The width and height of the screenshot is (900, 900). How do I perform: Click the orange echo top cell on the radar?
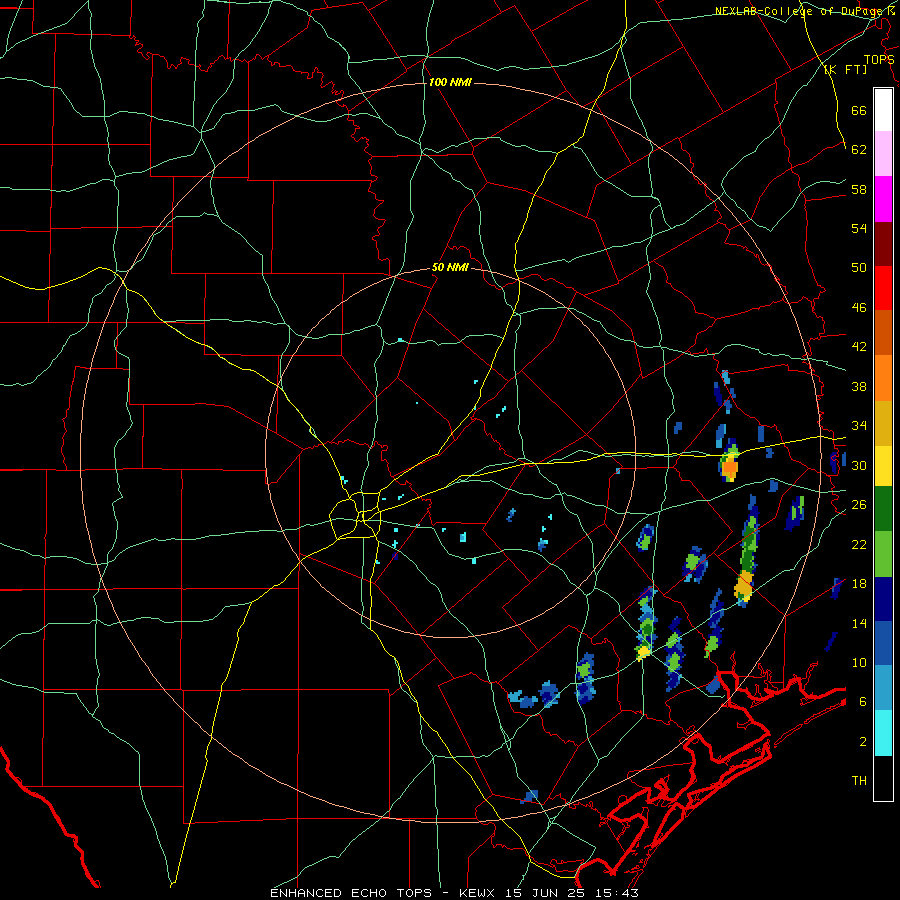coord(729,469)
